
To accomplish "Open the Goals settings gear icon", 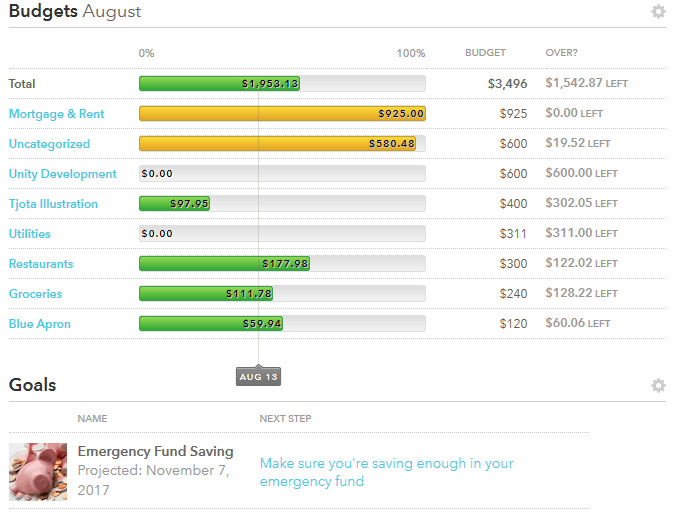I will tap(657, 386).
